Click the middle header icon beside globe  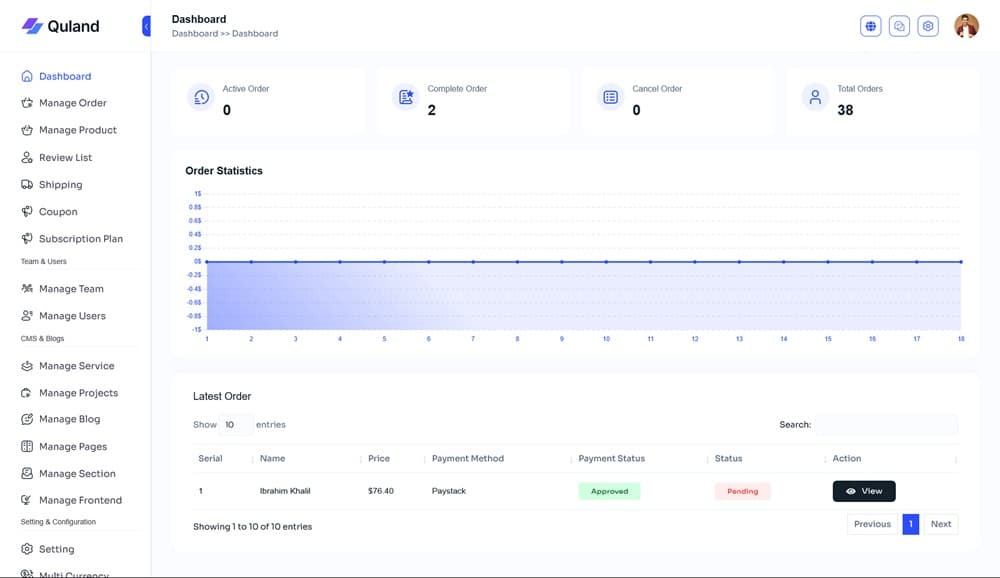tap(900, 26)
